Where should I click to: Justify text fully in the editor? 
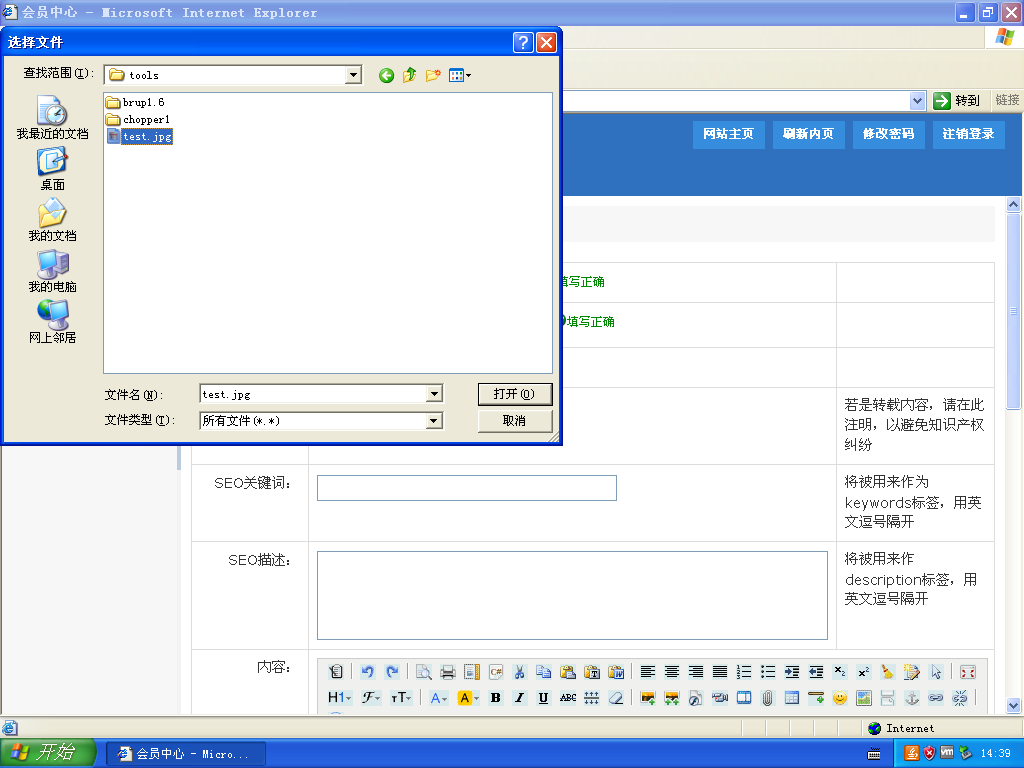720,671
